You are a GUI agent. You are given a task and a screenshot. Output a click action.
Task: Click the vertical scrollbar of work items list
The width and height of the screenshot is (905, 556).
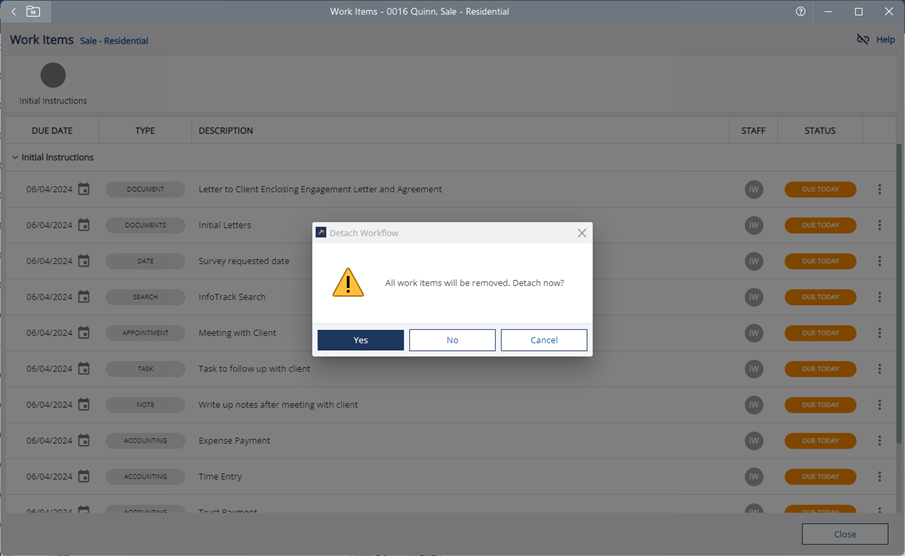pos(899,300)
